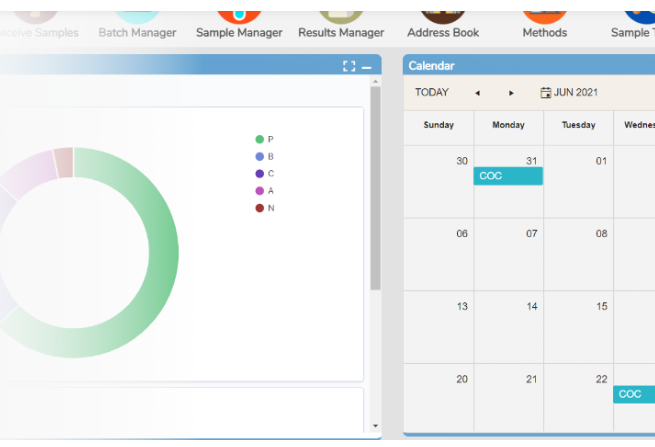Toggle the N series in chart legend
This screenshot has width=655, height=447.
coord(264,208)
